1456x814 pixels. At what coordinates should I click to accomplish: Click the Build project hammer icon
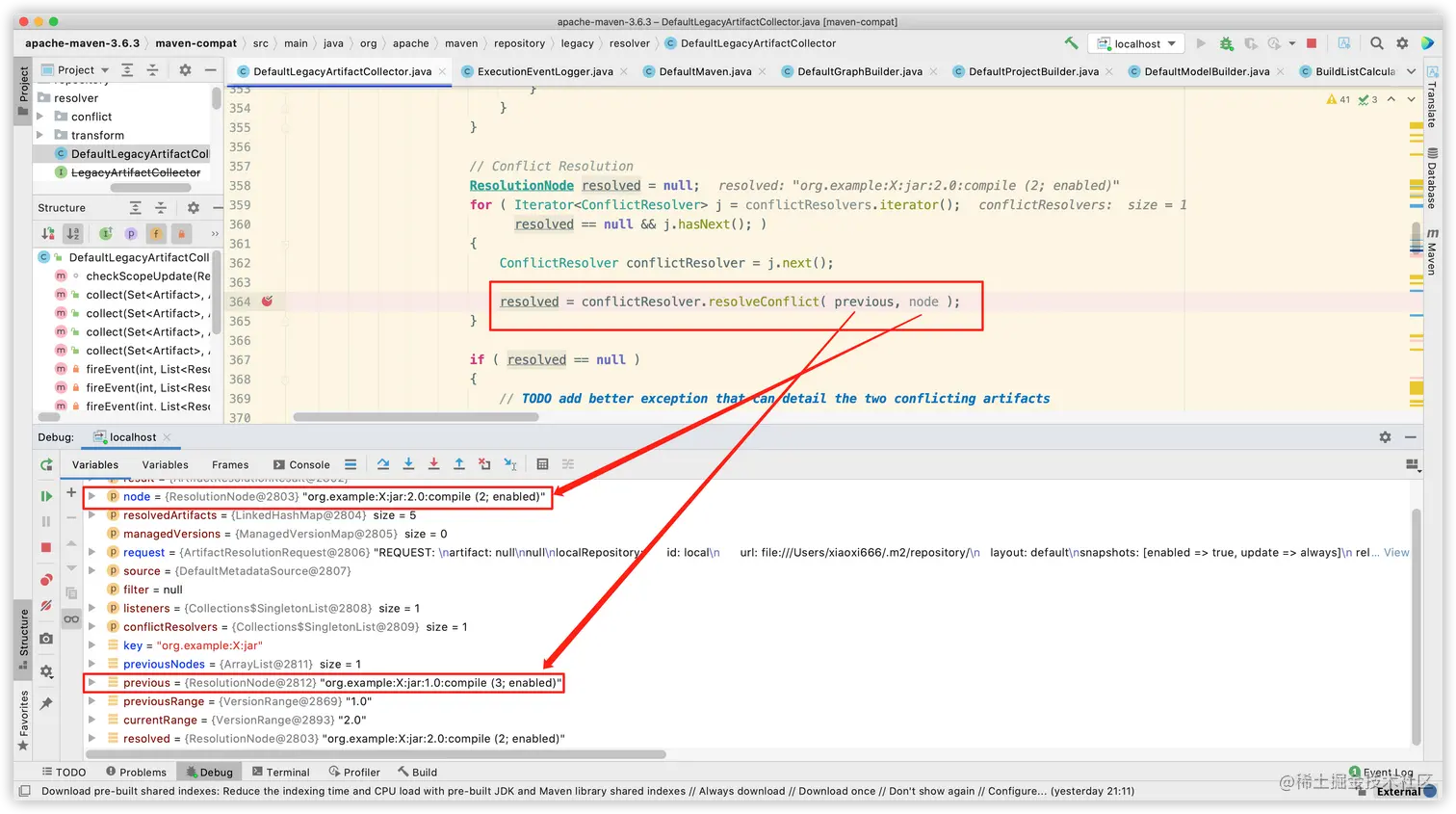click(x=1071, y=43)
